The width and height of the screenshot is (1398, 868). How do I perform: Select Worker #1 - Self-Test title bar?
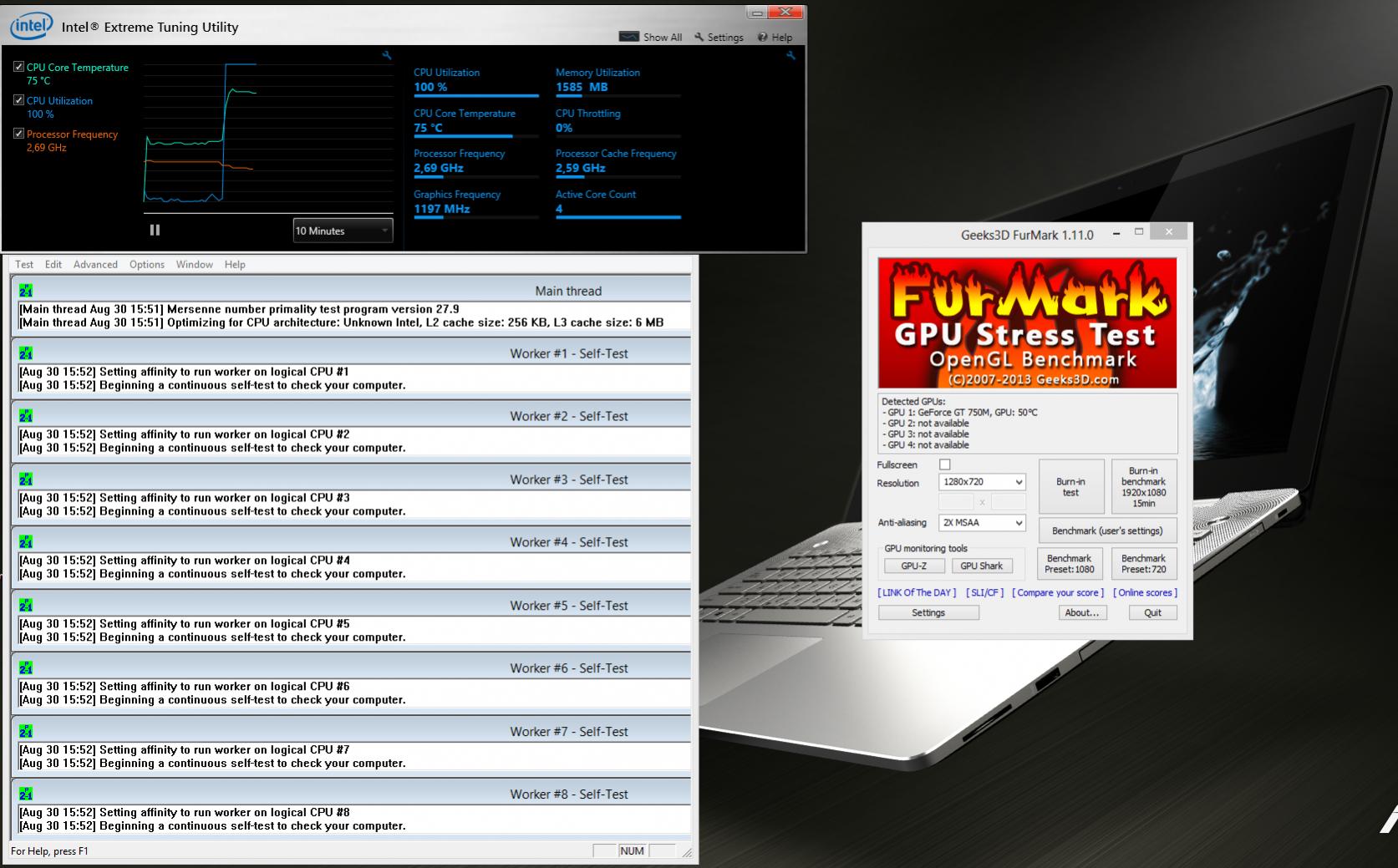351,353
